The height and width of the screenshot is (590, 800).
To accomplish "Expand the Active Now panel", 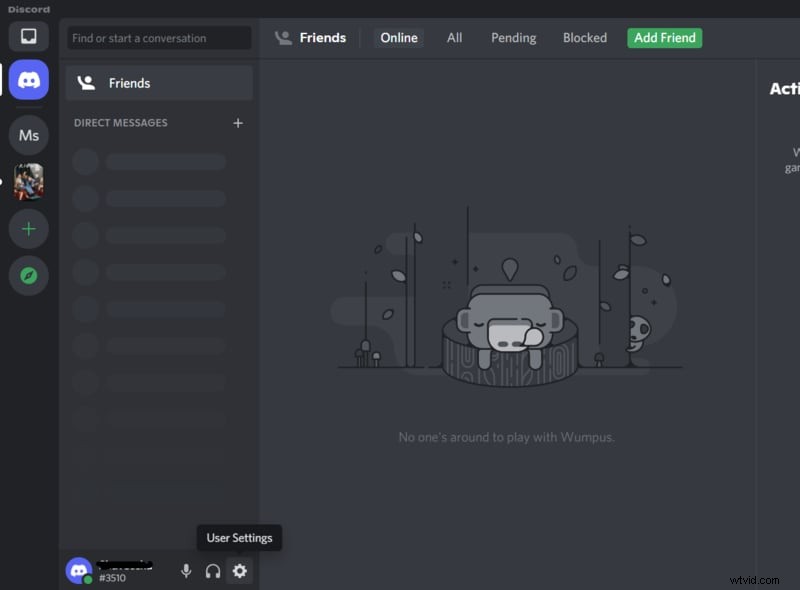I will tap(786, 88).
